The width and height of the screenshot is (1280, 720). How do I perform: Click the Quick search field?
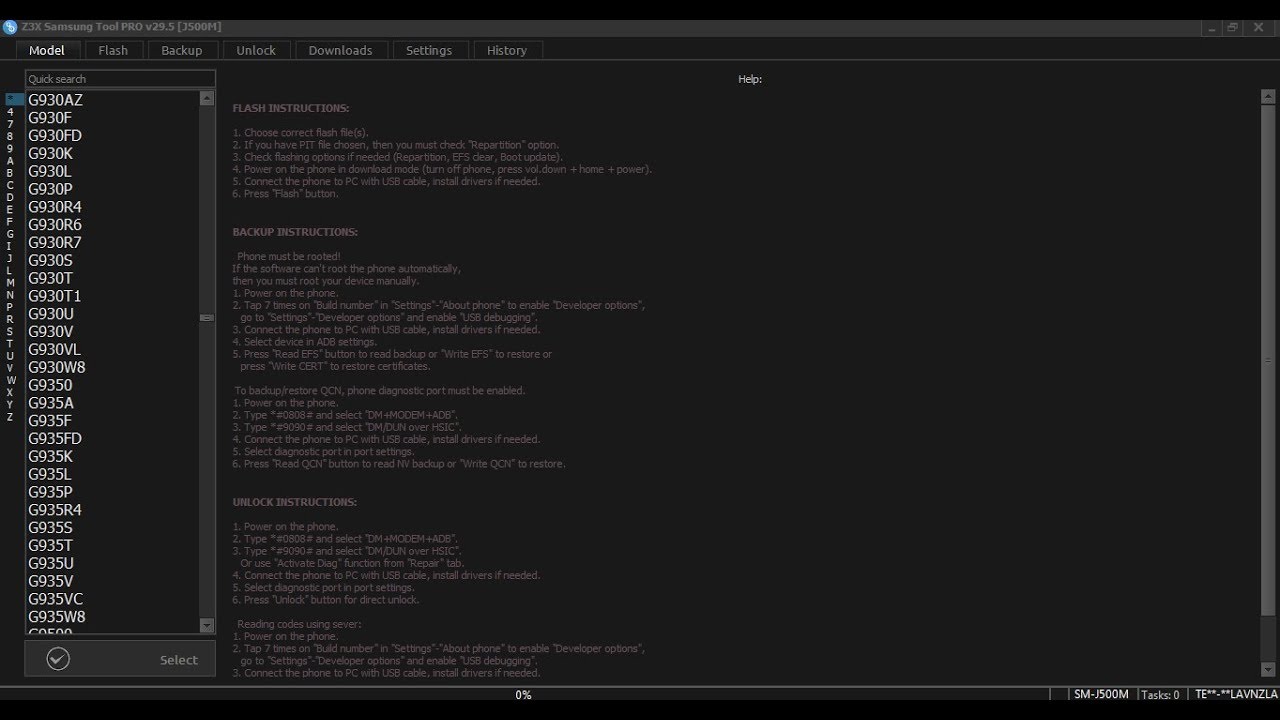[x=120, y=79]
